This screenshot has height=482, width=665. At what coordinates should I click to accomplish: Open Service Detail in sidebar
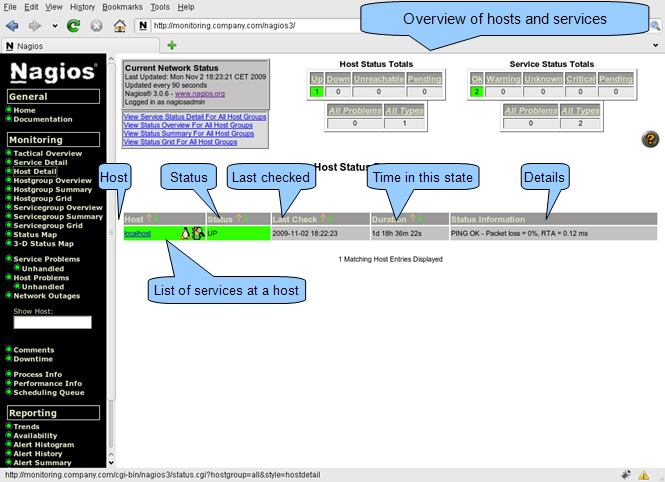click(x=40, y=162)
